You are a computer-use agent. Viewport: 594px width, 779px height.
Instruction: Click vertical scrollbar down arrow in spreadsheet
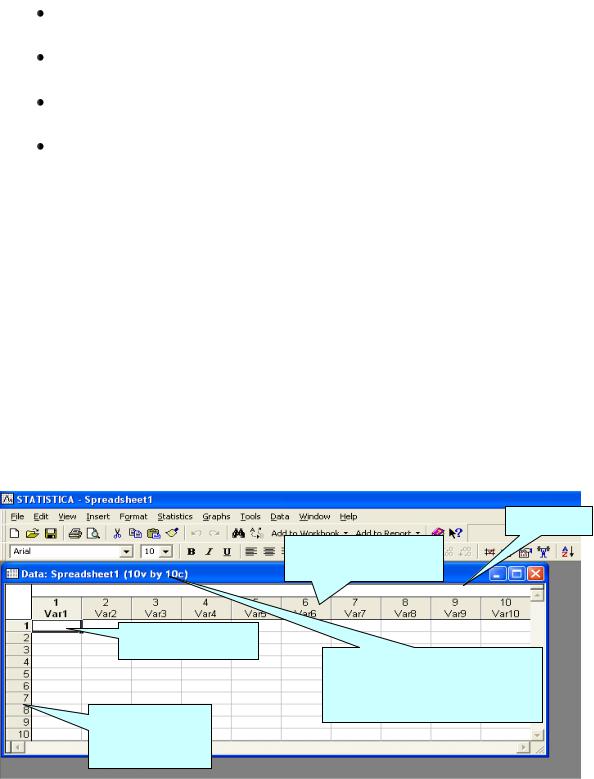[x=537, y=735]
